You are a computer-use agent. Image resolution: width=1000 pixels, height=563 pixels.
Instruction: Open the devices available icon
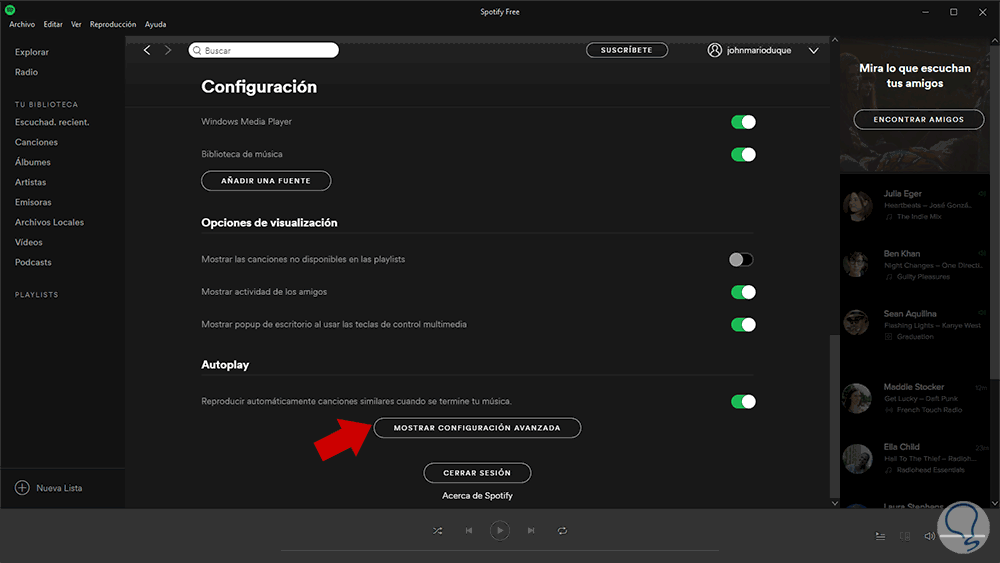[x=905, y=536]
